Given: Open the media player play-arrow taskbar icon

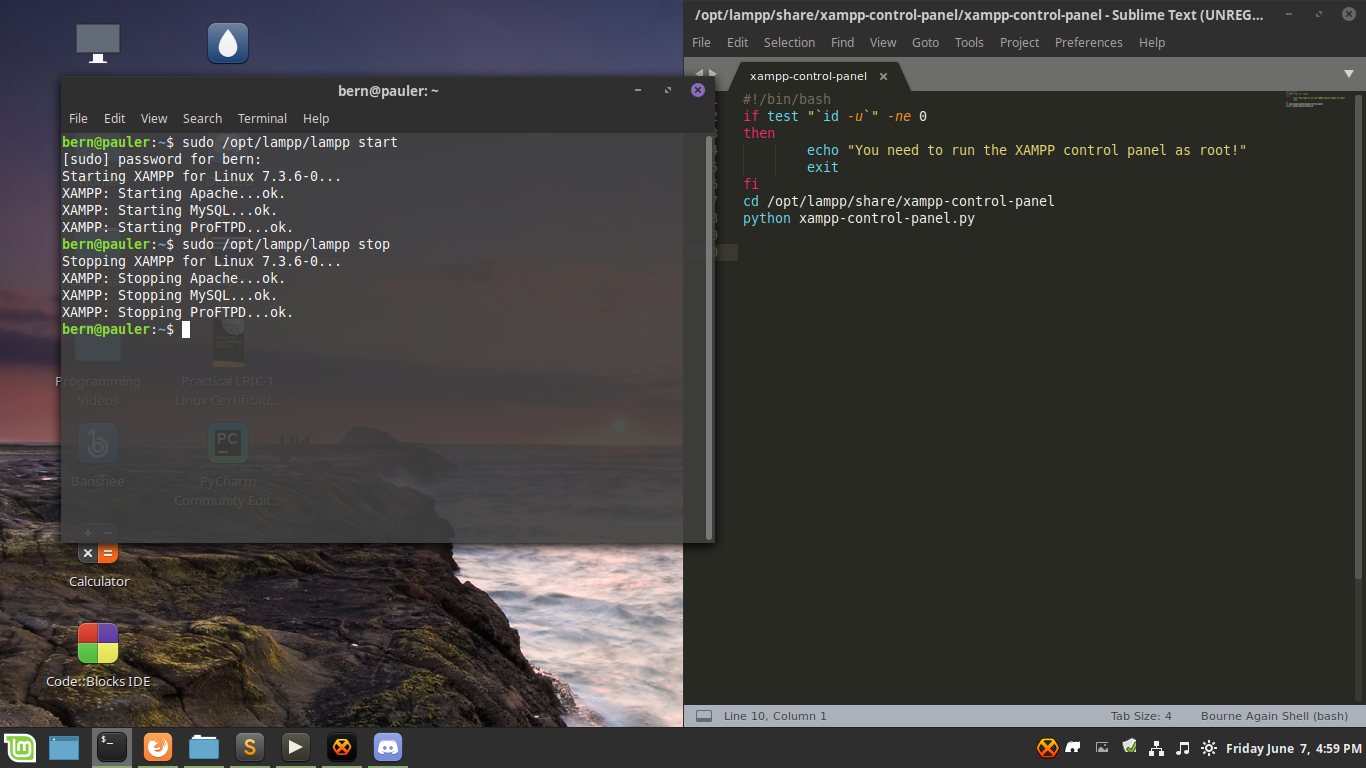Looking at the screenshot, I should coord(295,747).
